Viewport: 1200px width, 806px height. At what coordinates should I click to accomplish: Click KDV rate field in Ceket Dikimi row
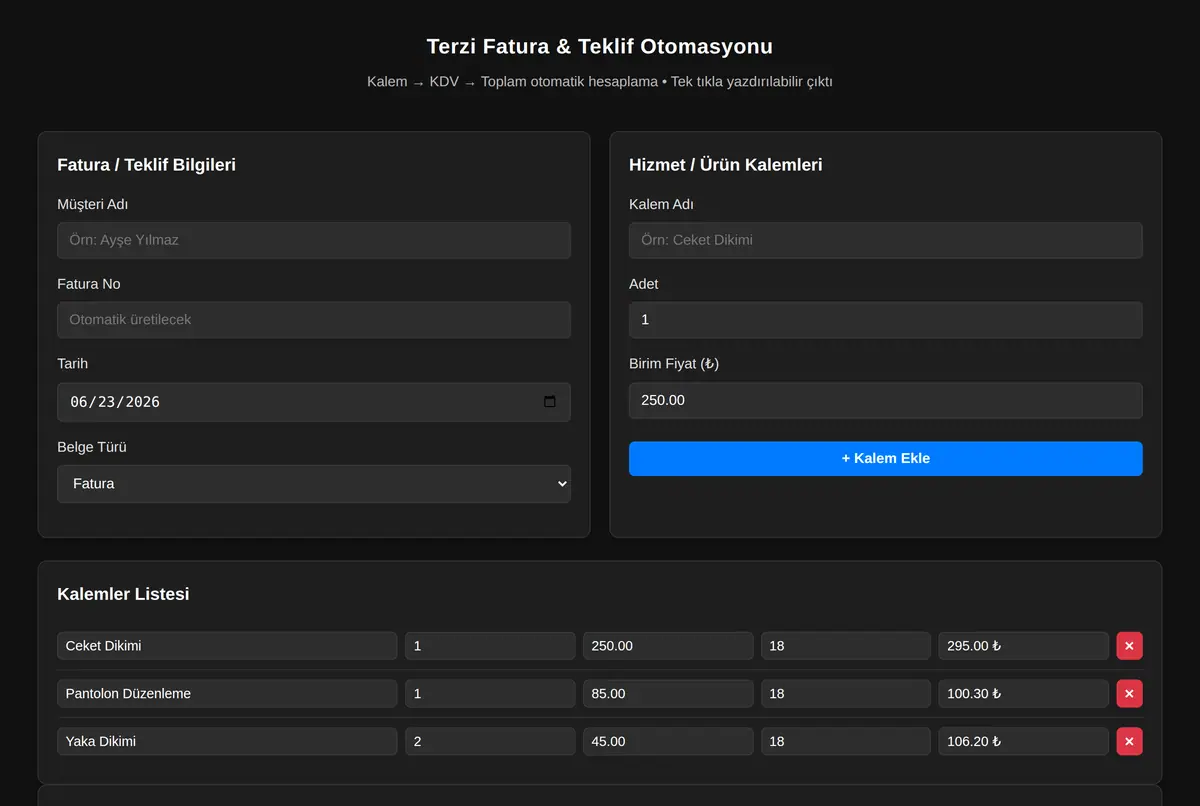pyautogui.click(x=846, y=646)
